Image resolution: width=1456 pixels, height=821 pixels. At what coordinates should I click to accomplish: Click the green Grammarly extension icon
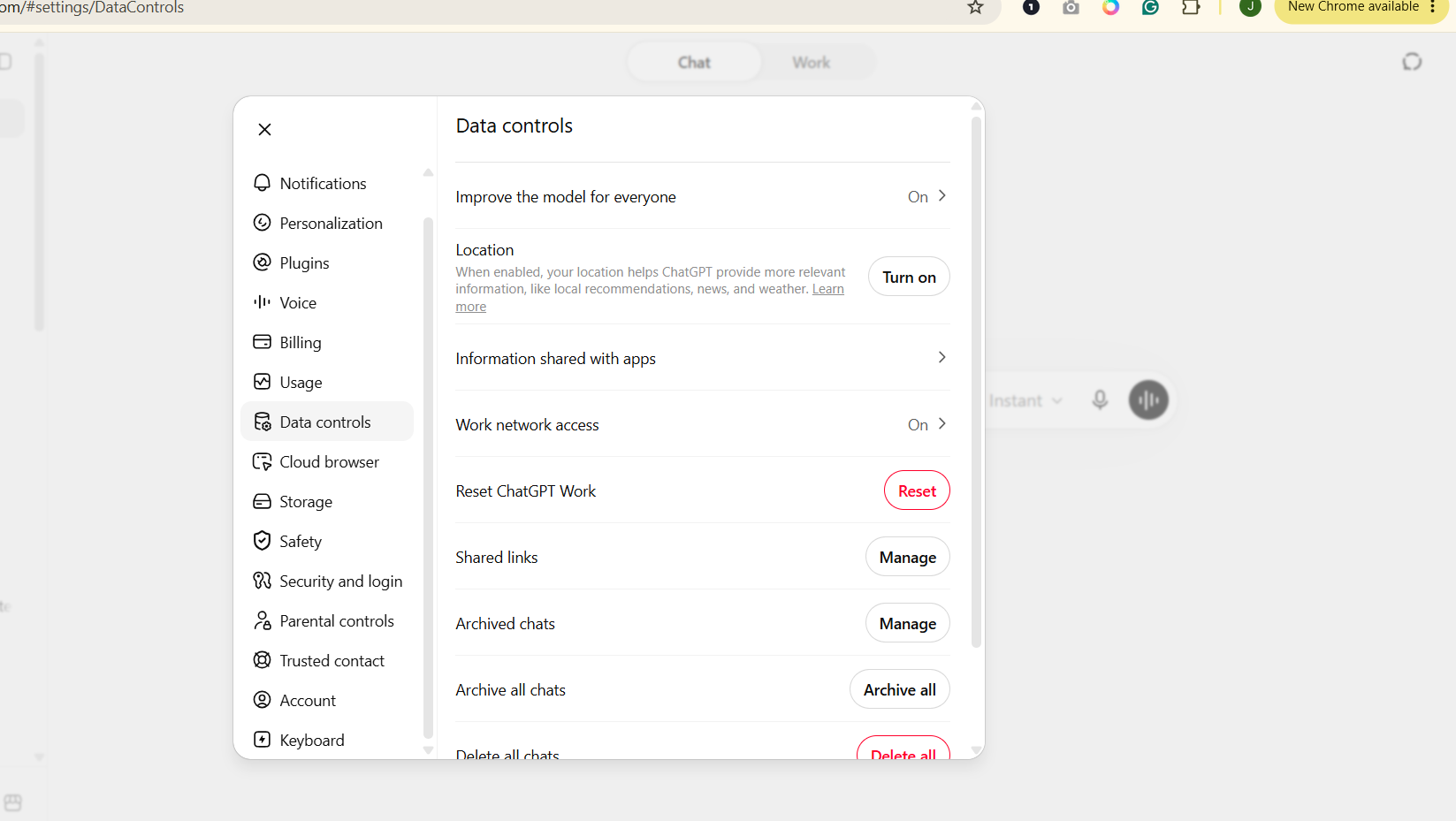click(1150, 7)
